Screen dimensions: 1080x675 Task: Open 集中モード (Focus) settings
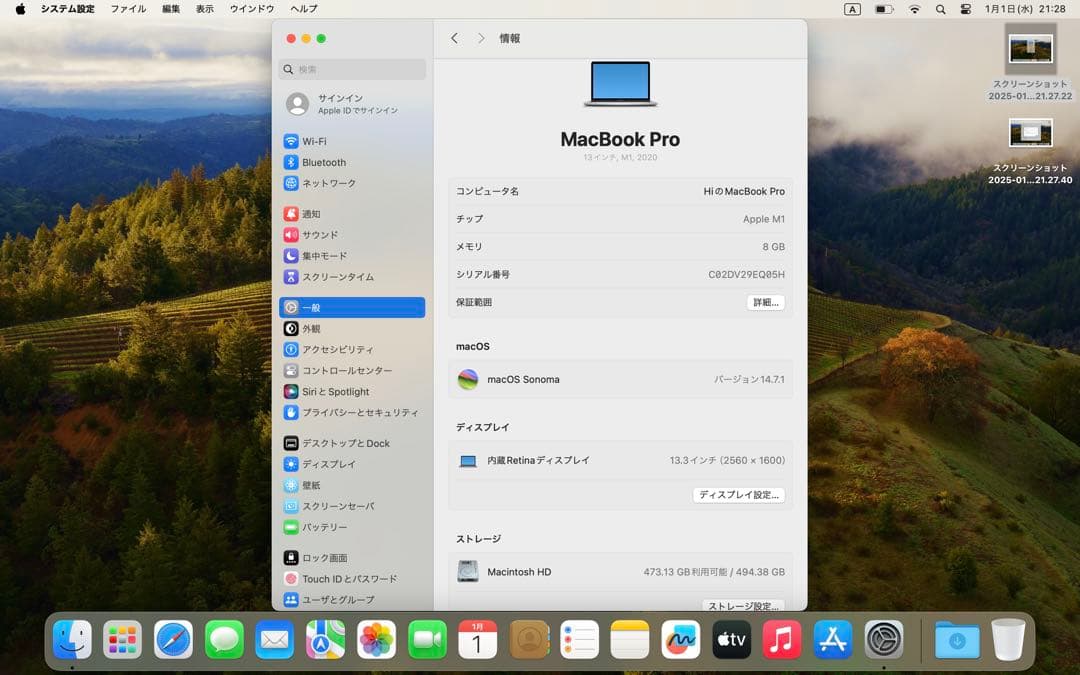coord(327,255)
